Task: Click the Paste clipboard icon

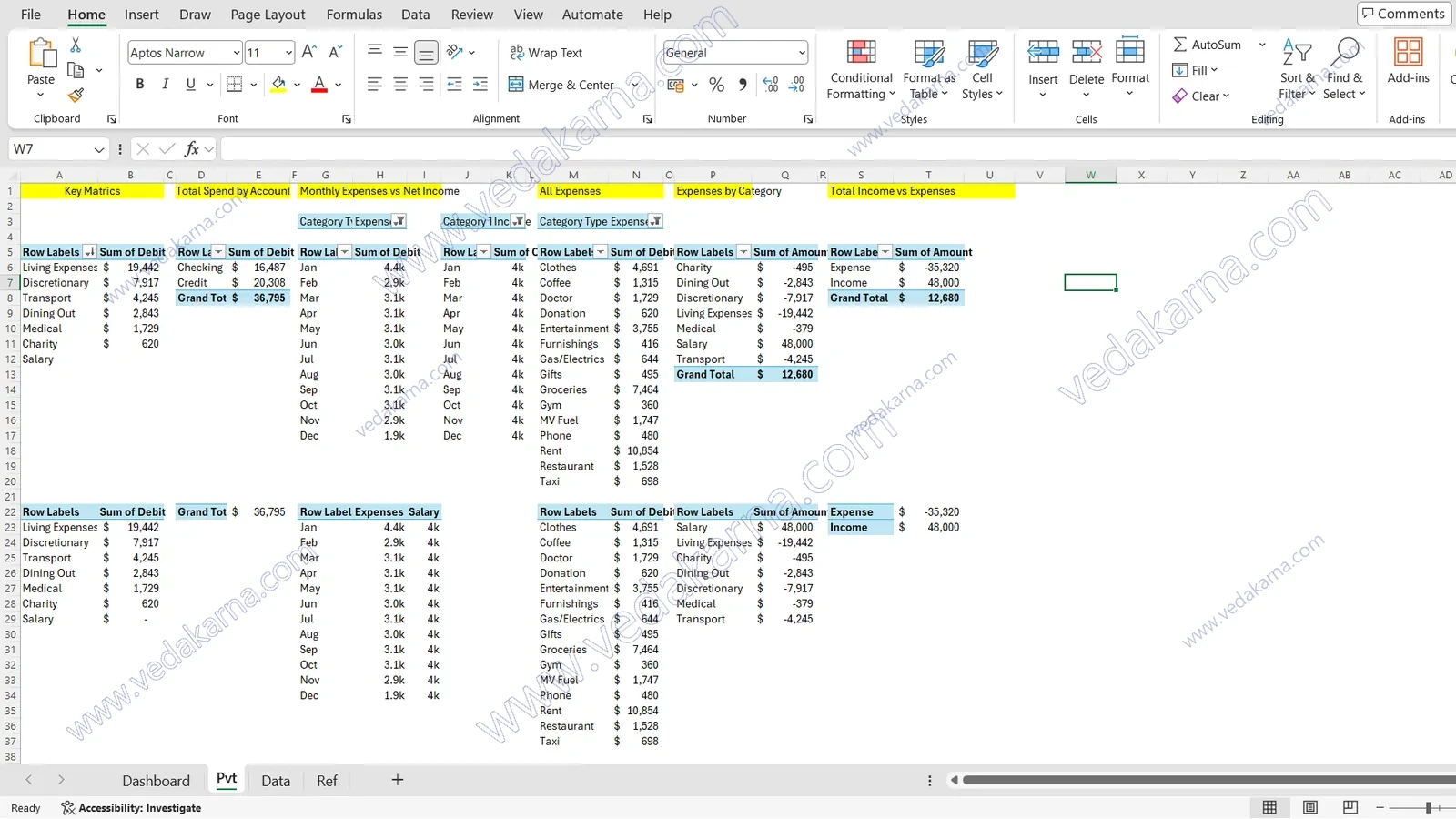Action: coord(42,54)
